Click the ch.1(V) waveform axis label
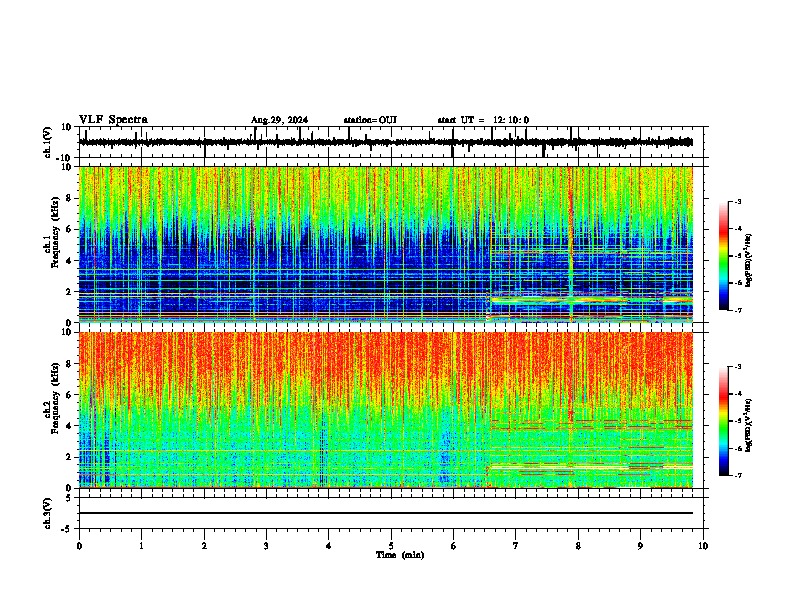Viewport: 792px width, 612px height. point(48,142)
